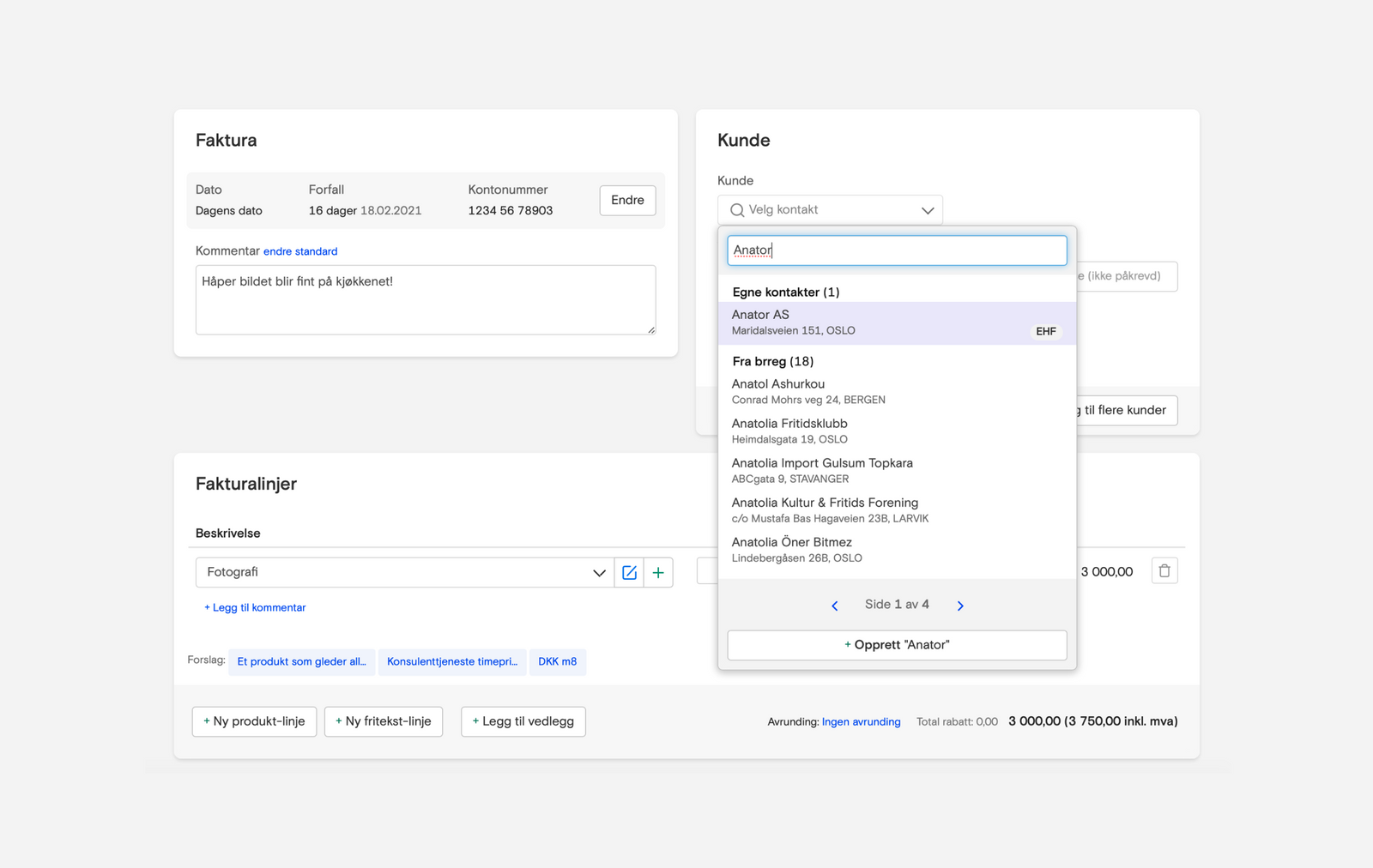Add a new product line
The width and height of the screenshot is (1373, 868).
click(254, 721)
